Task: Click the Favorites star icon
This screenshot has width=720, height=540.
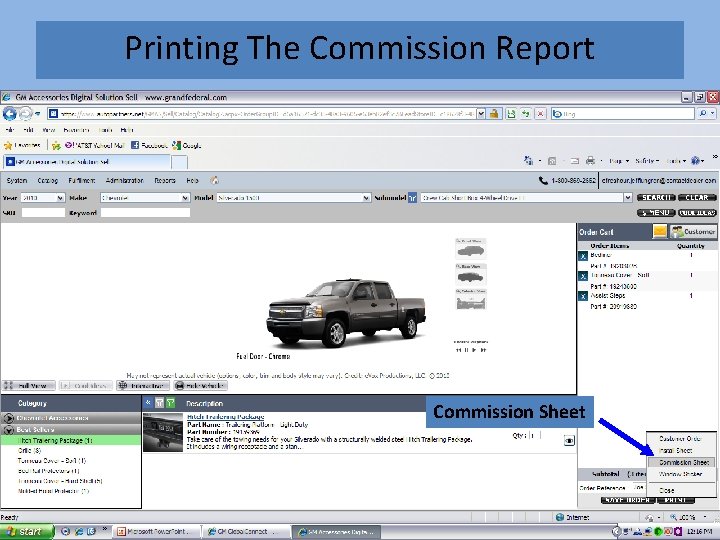Action: point(8,146)
